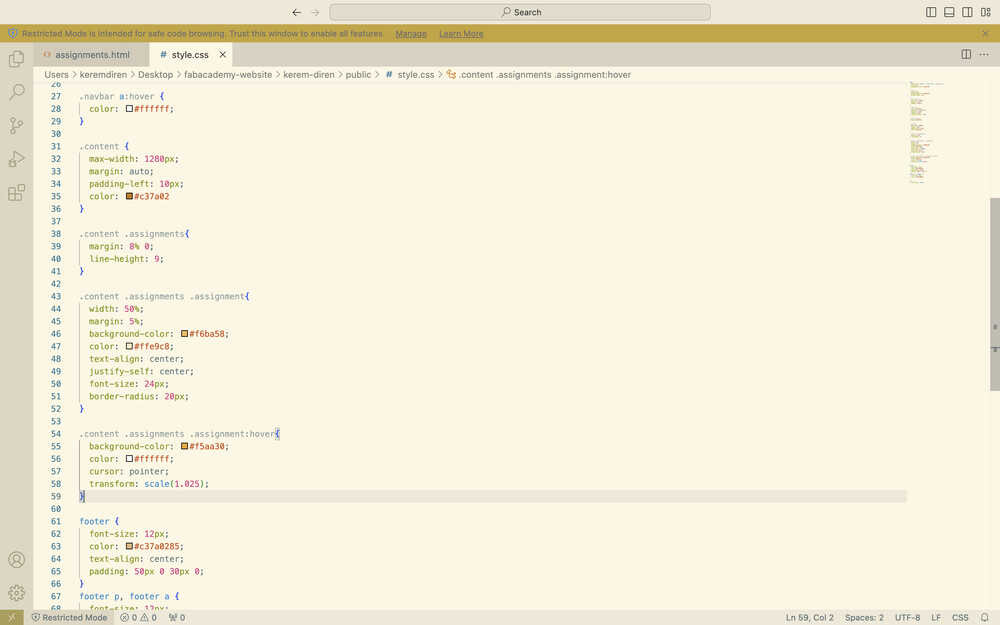Open the Learn More link
This screenshot has height=625, width=1000.
(x=461, y=34)
